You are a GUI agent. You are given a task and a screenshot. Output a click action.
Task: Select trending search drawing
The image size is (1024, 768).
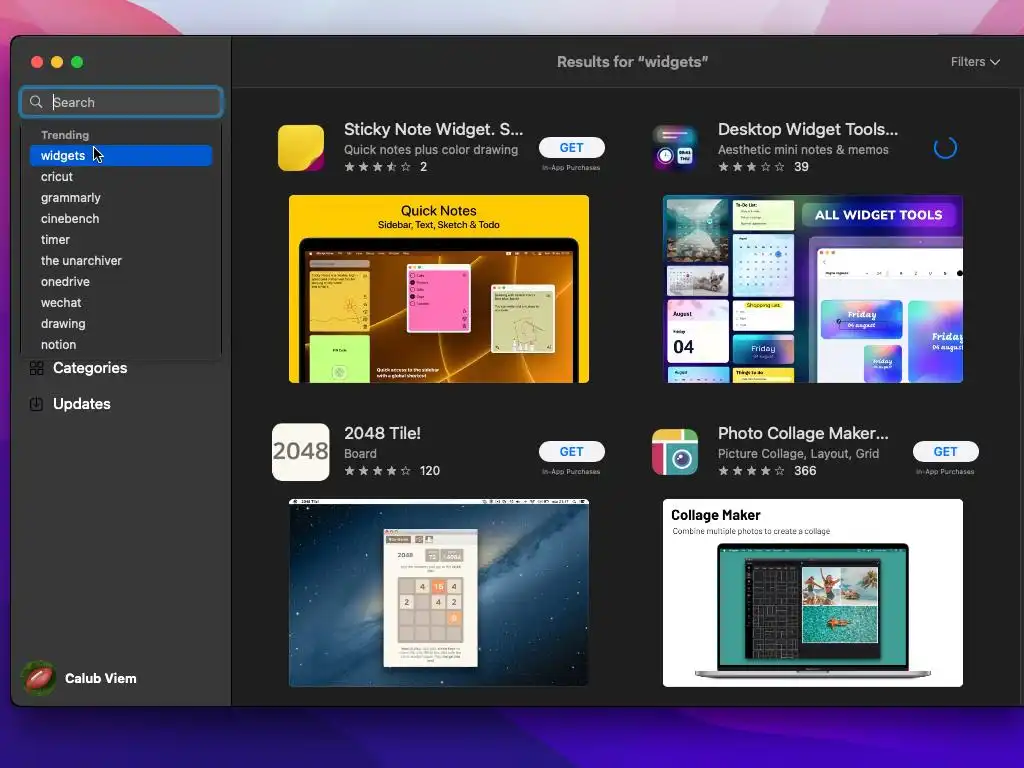coord(121,323)
